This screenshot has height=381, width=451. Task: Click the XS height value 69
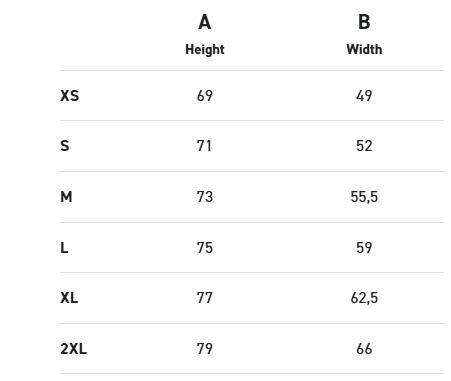pyautogui.click(x=205, y=96)
